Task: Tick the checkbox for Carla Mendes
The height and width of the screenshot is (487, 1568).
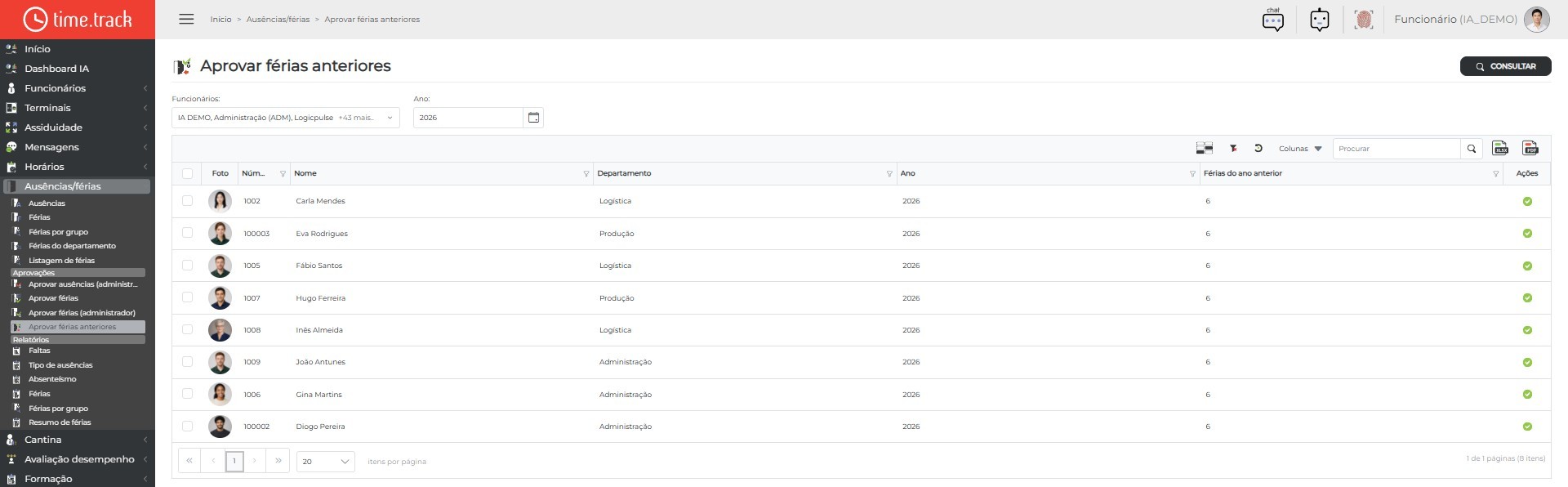Action: 188,201
